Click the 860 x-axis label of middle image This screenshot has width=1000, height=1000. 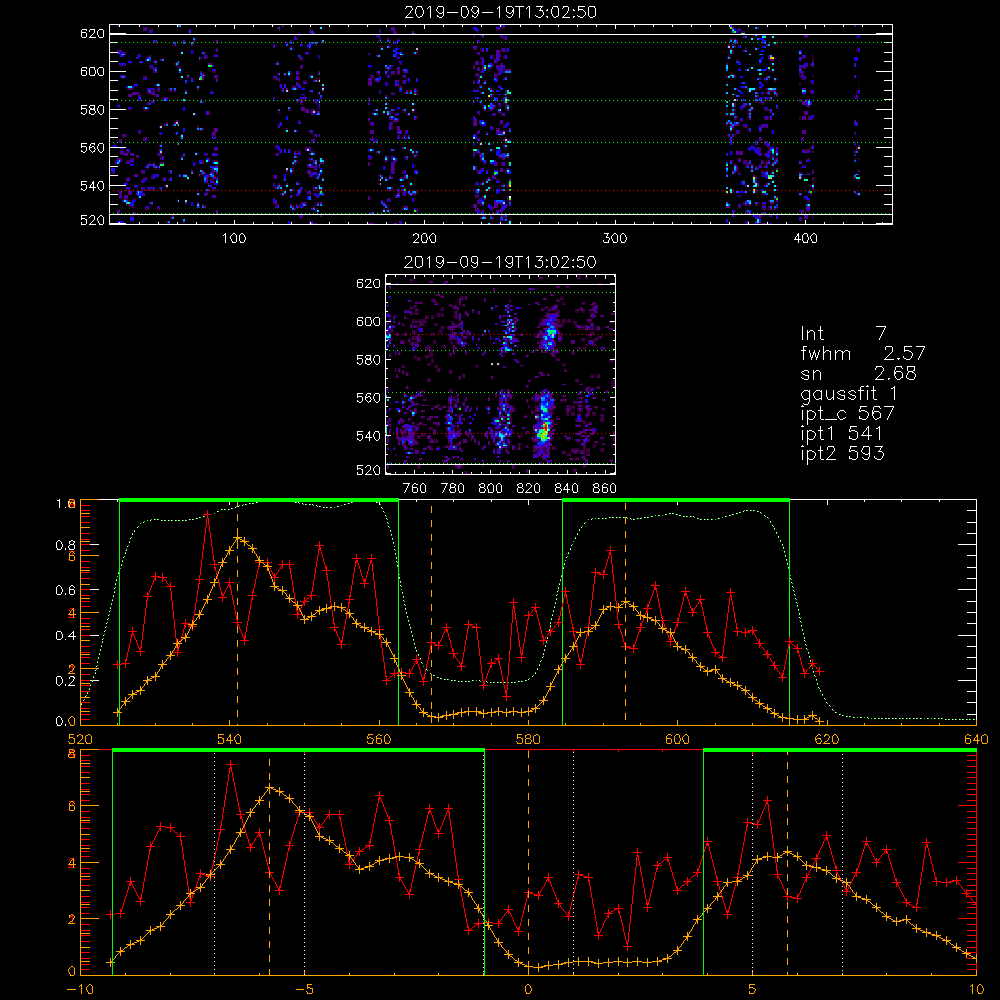[605, 489]
